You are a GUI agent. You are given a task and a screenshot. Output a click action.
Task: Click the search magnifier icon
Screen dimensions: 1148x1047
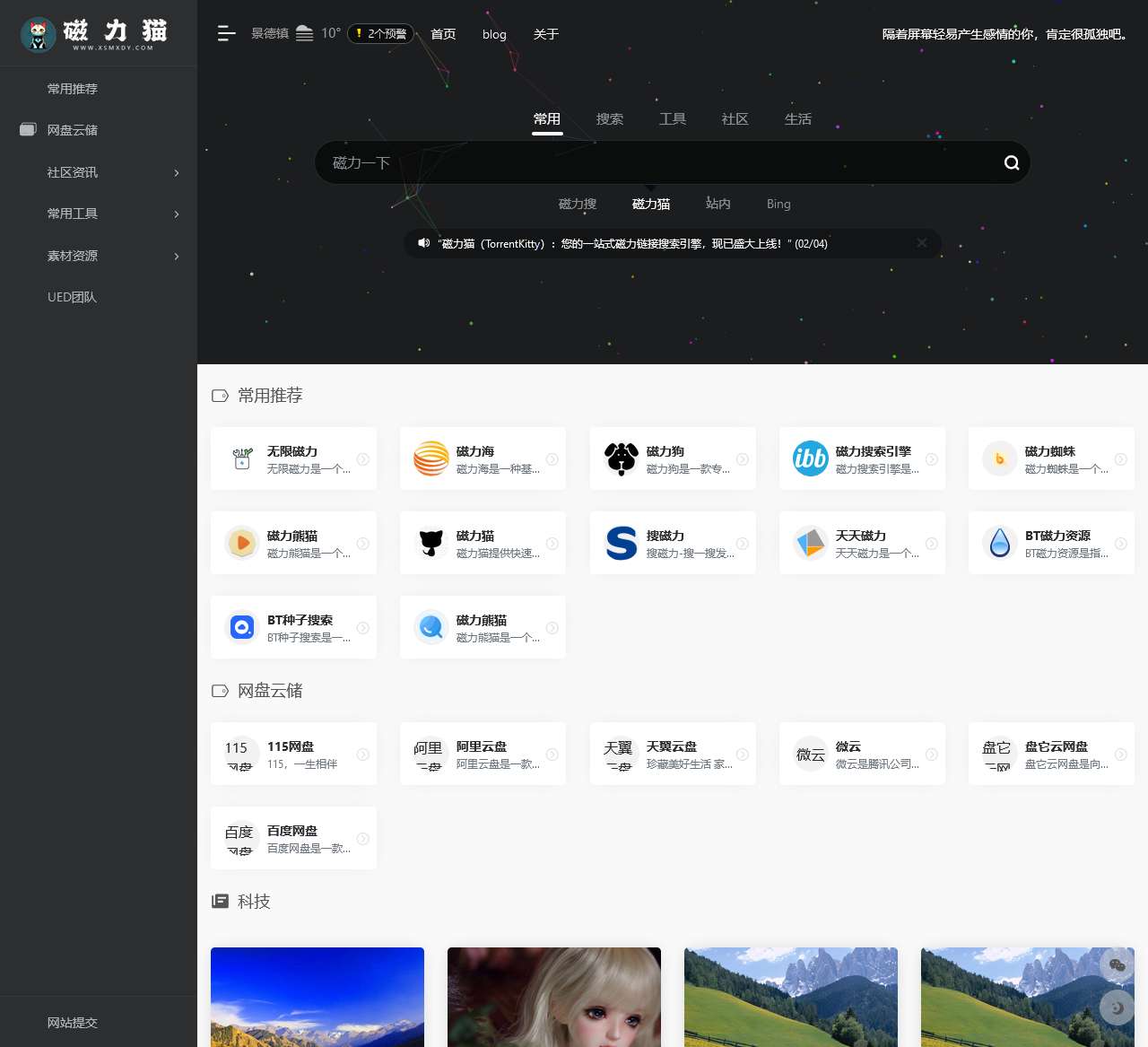1011,162
